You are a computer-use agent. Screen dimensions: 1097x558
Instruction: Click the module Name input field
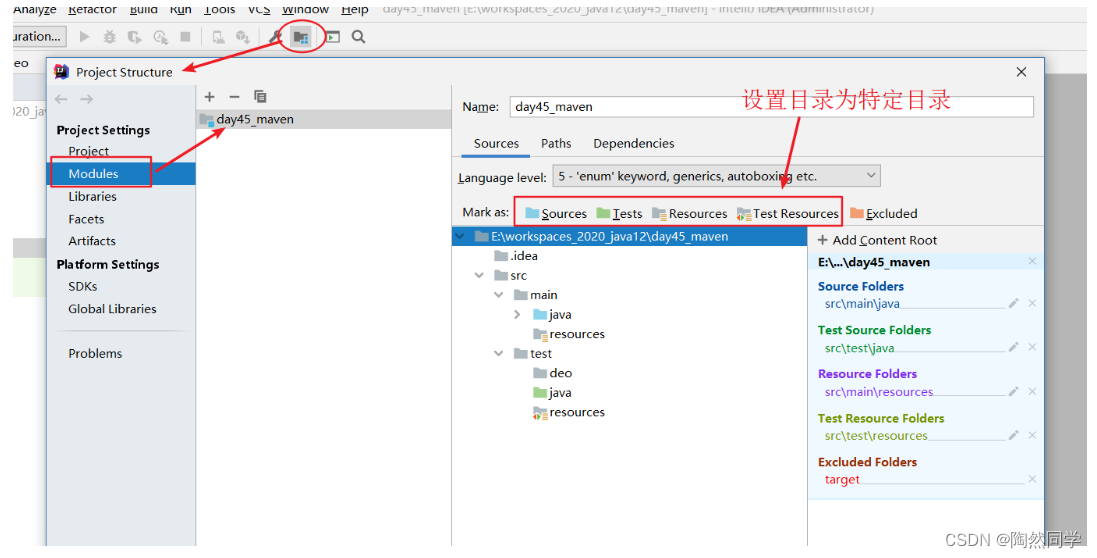point(771,106)
